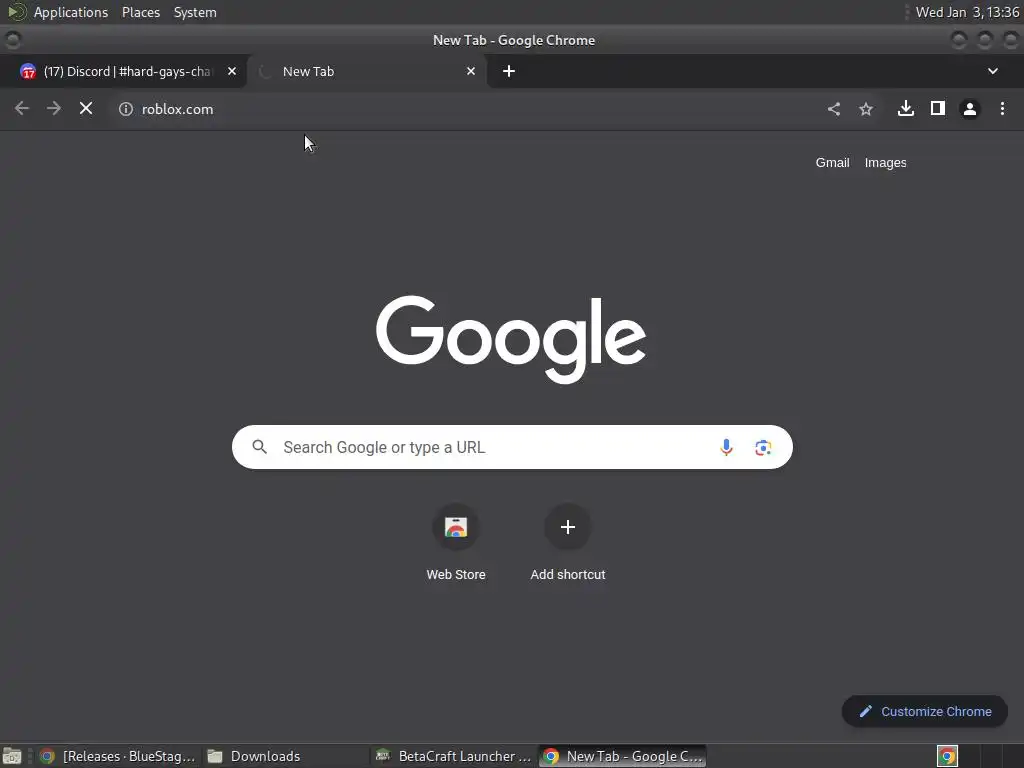The width and height of the screenshot is (1024, 768).
Task: Switch to Releases BlueStag taskbar window
Action: click(118, 756)
